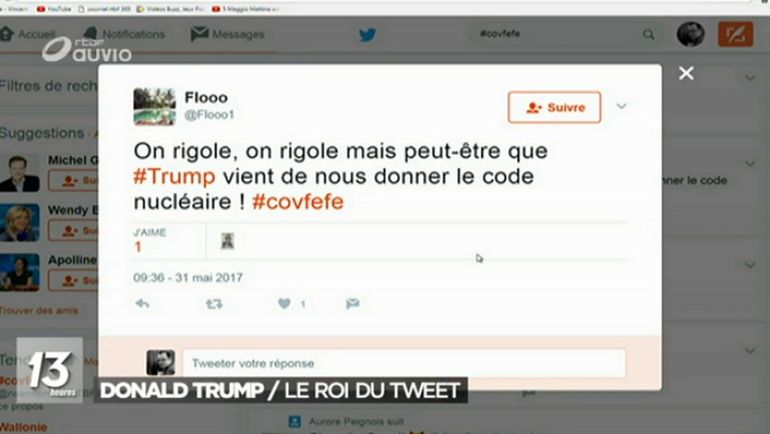Click the Twitter bird logo in top bar
770x434 pixels.
point(367,34)
